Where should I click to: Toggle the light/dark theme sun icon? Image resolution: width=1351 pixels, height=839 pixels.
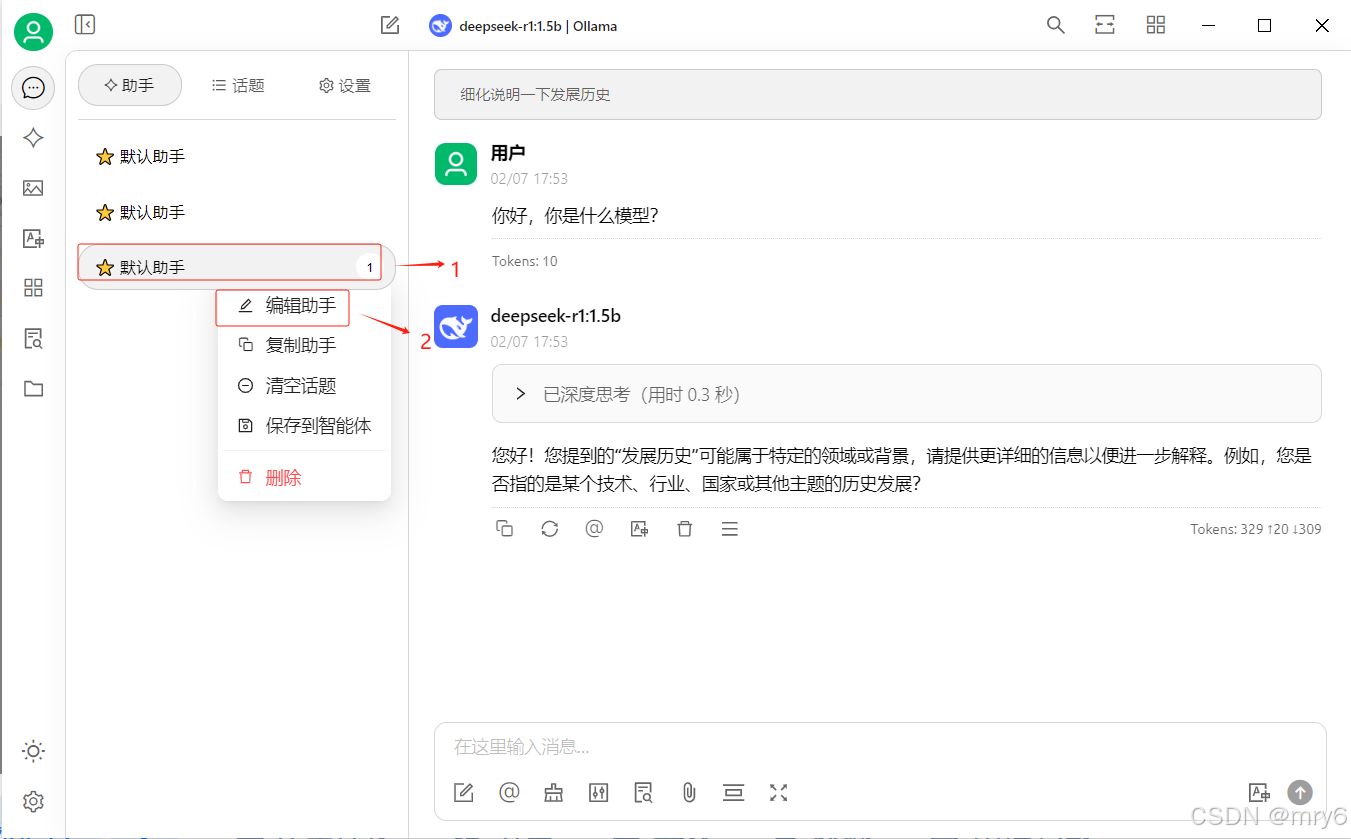33,751
